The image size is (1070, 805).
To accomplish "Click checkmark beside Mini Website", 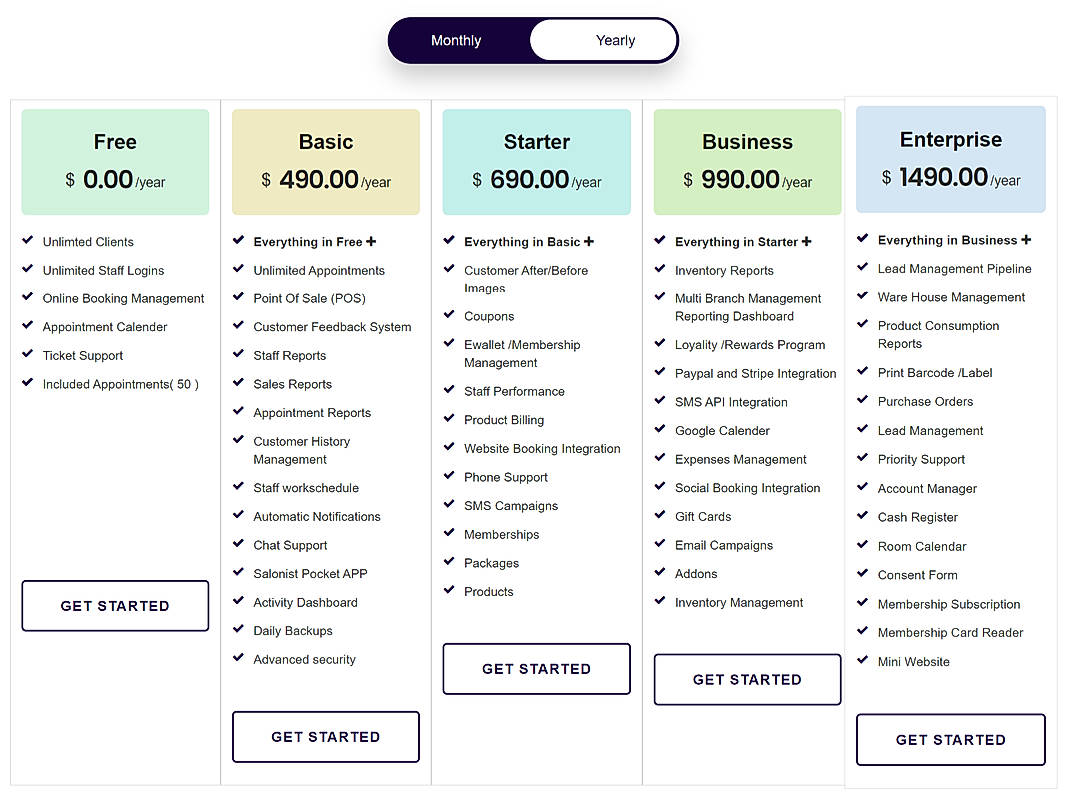I will click(863, 660).
